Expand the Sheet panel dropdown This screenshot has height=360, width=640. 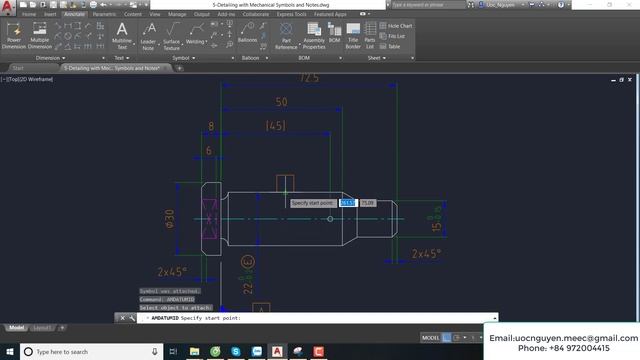pyautogui.click(x=376, y=58)
